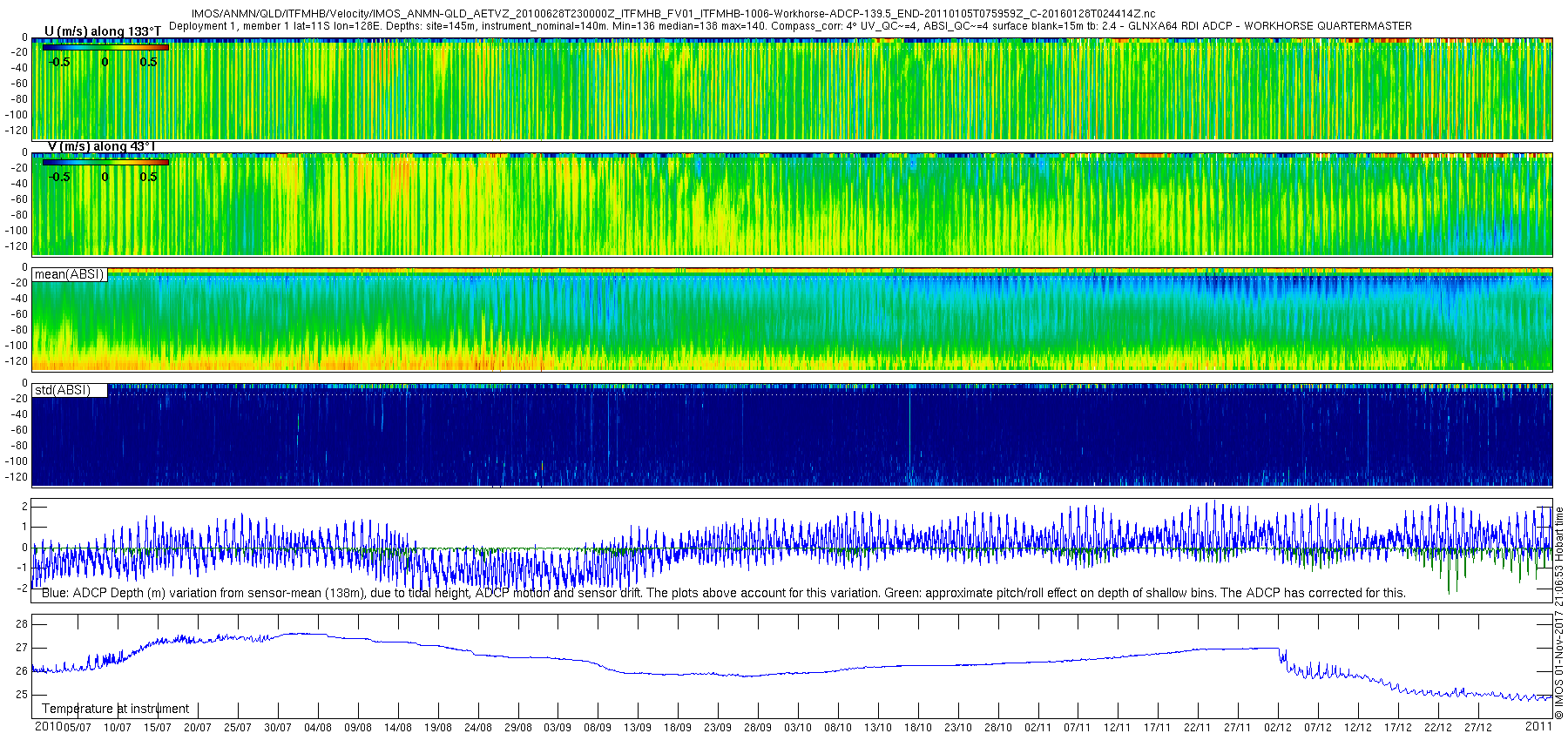This screenshot has height=740, width=1568.
Task: Click the '-60' depth tick of V panel
Action: [18, 199]
